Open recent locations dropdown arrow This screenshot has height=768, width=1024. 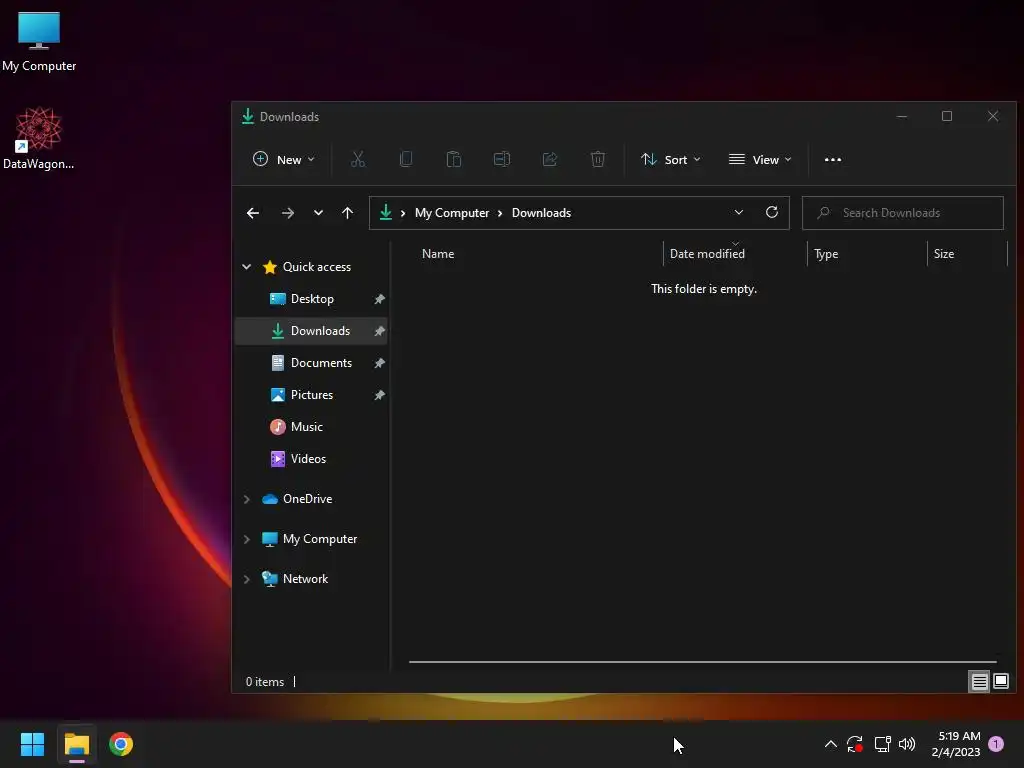(318, 213)
